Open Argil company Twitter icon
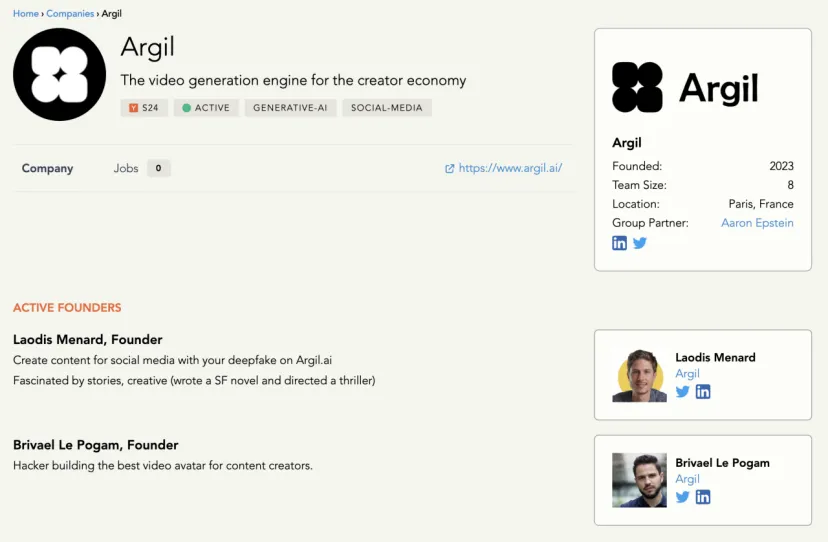This screenshot has width=828, height=542. pos(640,243)
